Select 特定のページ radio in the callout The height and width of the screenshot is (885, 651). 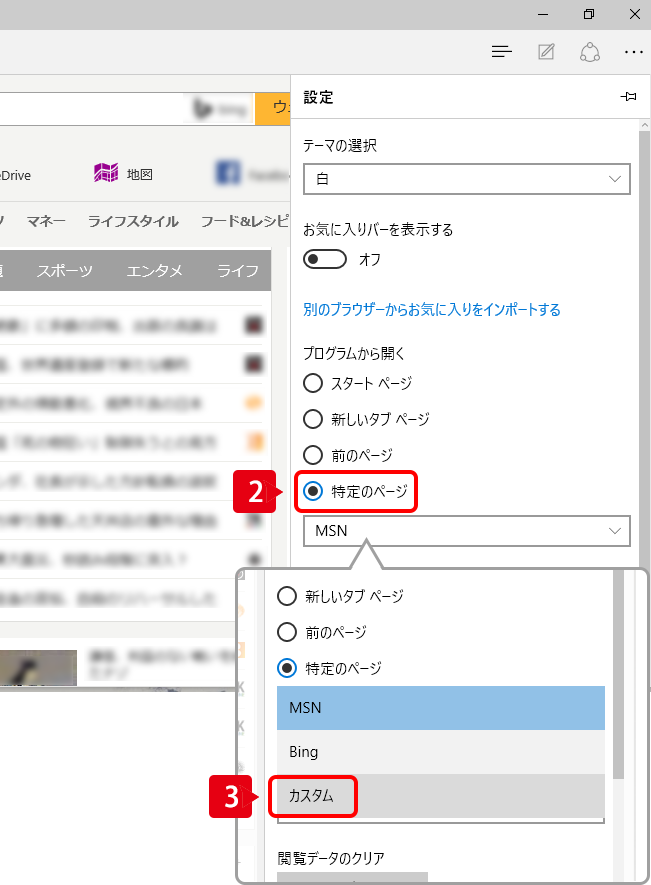[287, 668]
